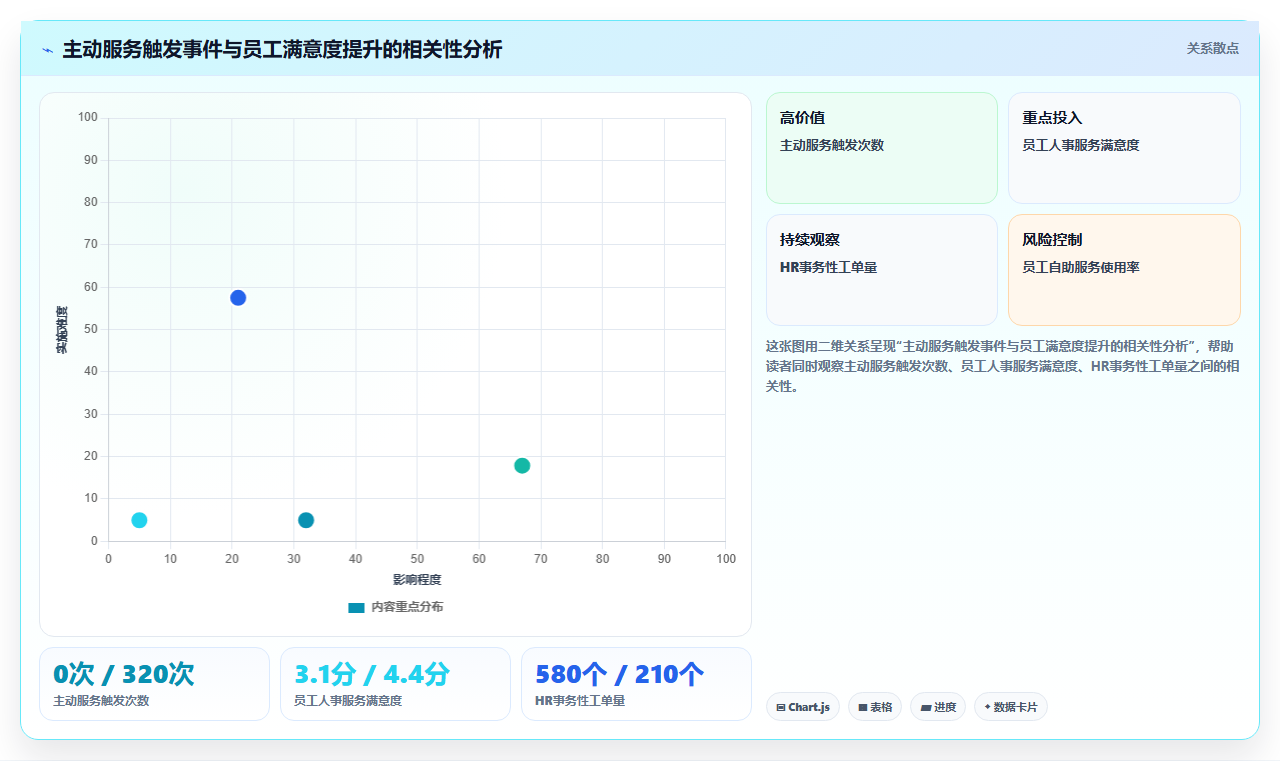
Task: Select the light cyan scatter point near the origin
Action: (x=139, y=520)
